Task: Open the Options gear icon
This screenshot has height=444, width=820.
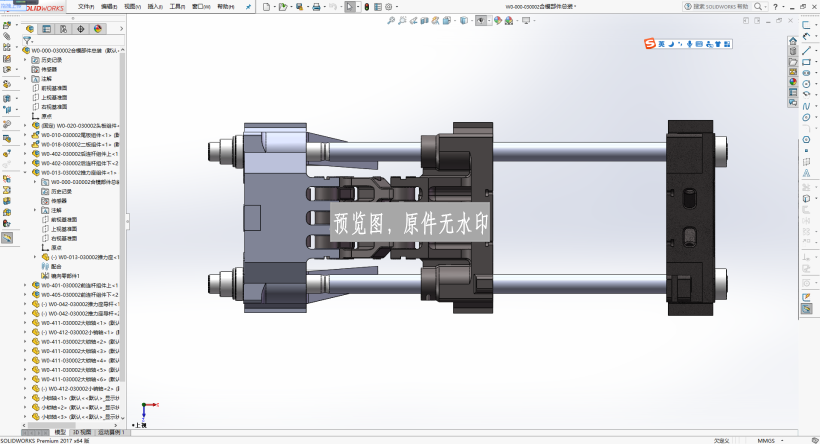Action: click(389, 7)
